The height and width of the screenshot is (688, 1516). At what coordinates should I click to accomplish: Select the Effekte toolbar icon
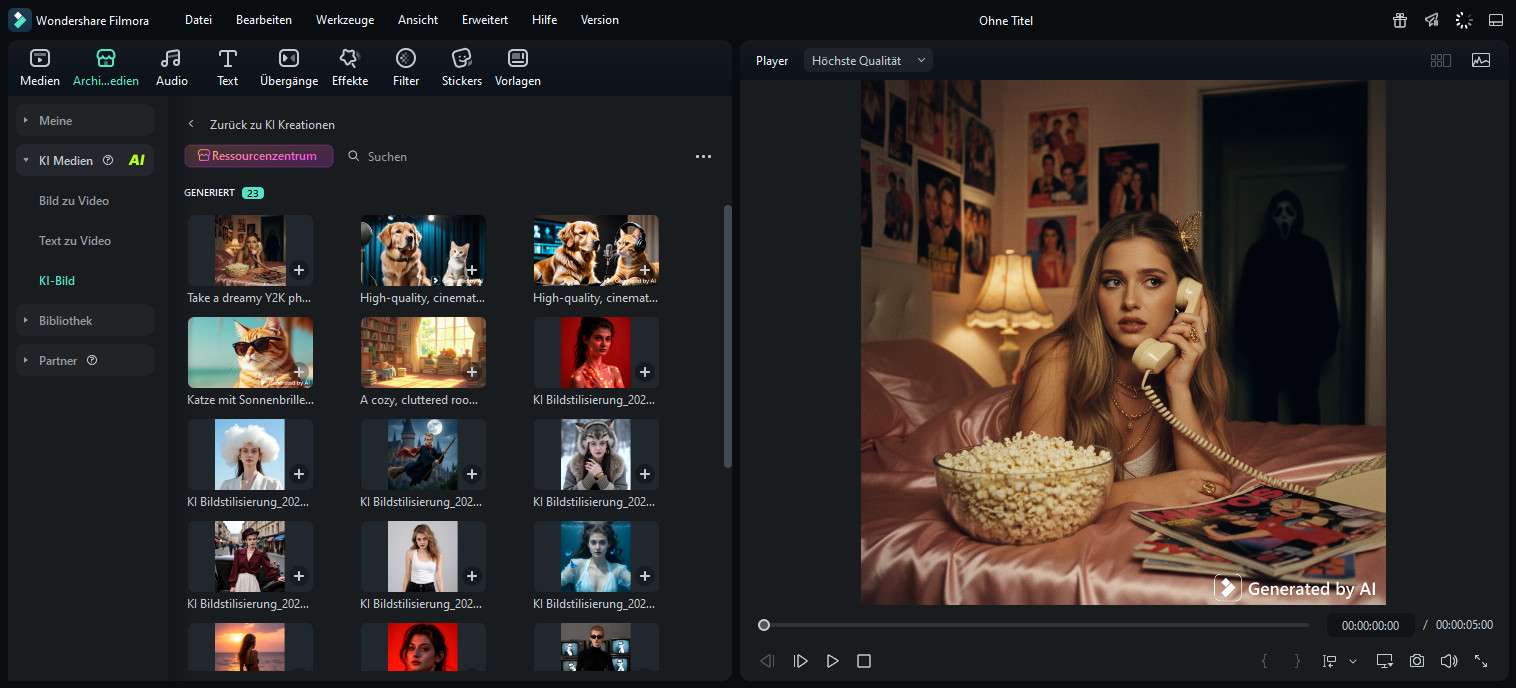(350, 67)
